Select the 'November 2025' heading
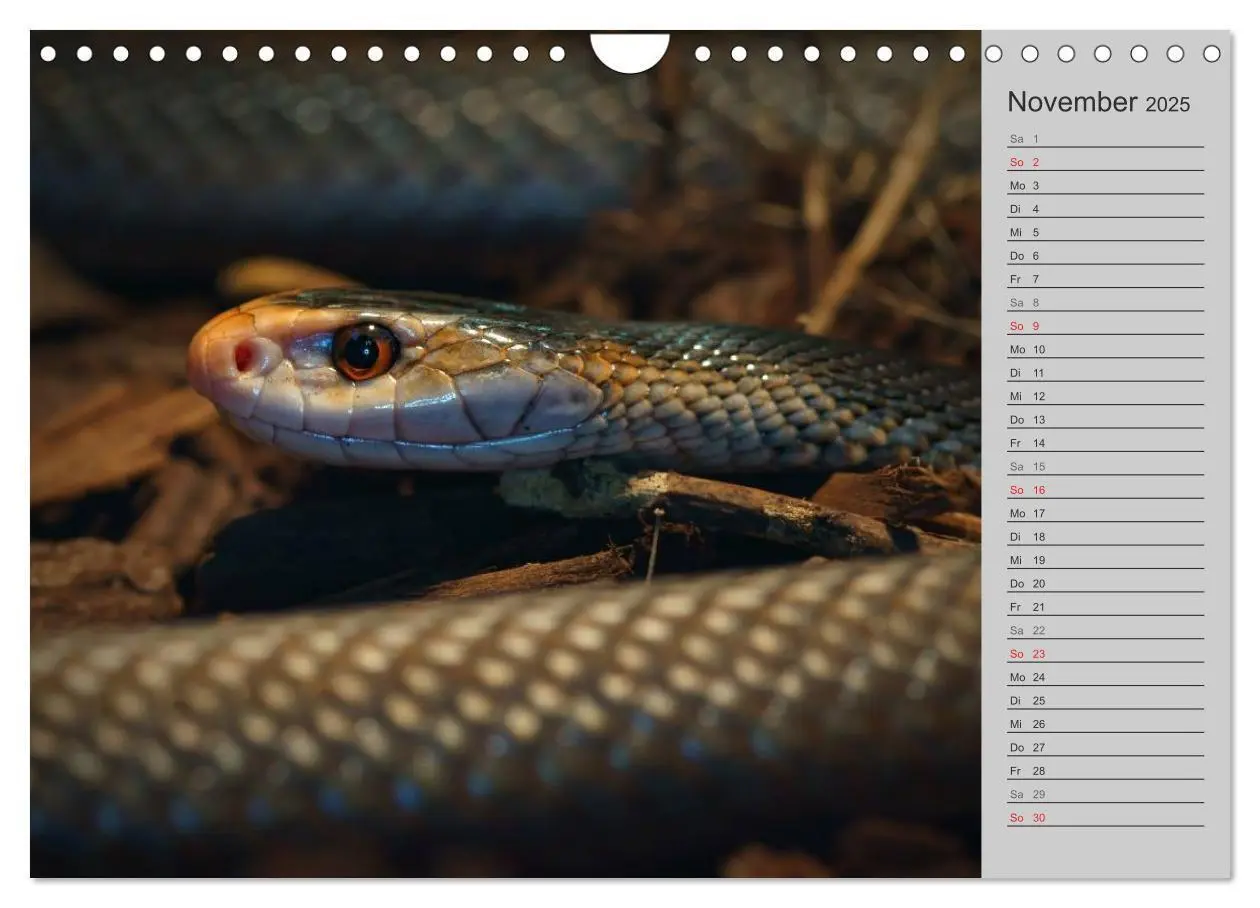Viewport: 1260px width, 908px height. click(1098, 103)
